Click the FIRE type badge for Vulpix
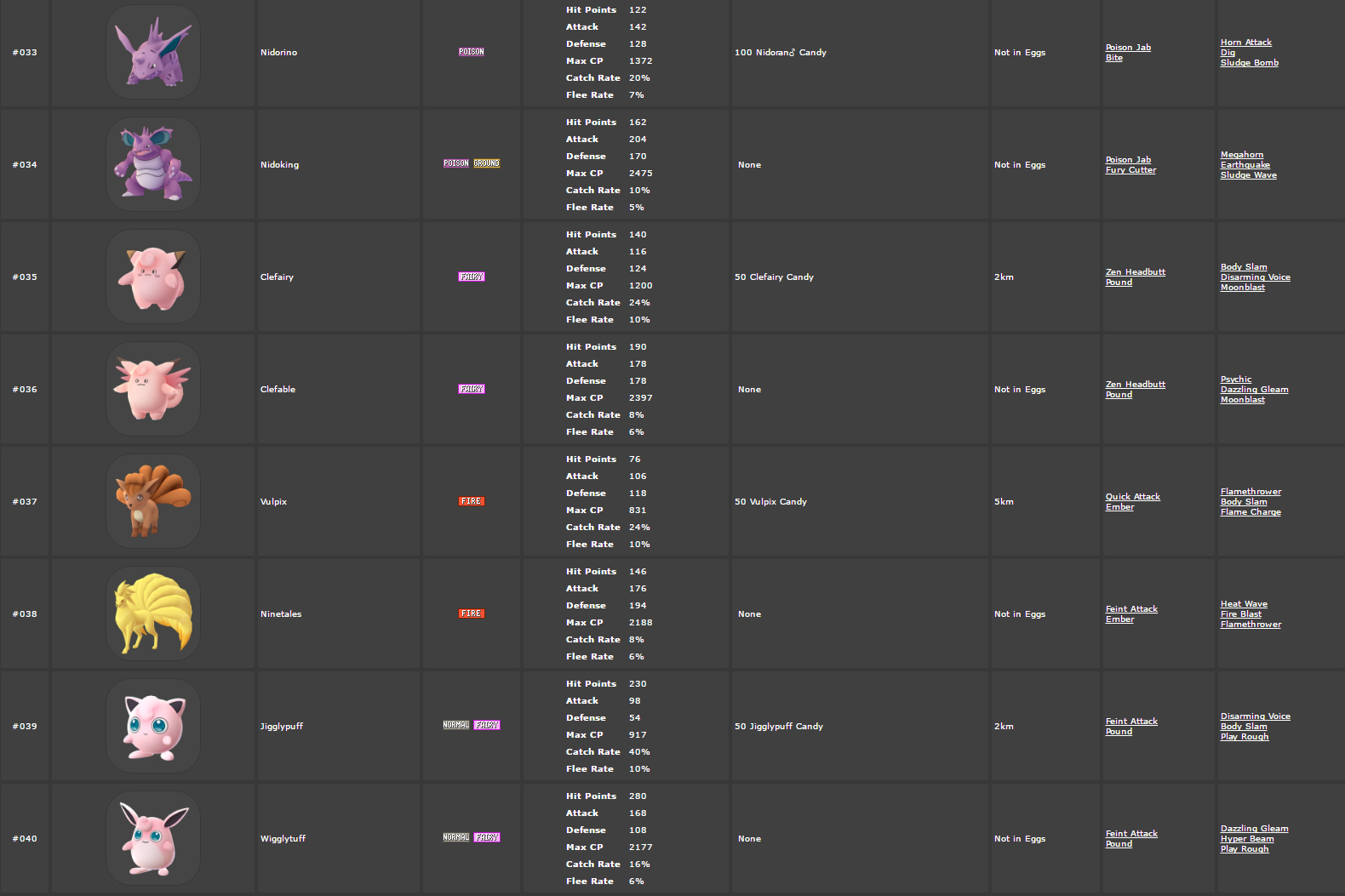 tap(471, 501)
